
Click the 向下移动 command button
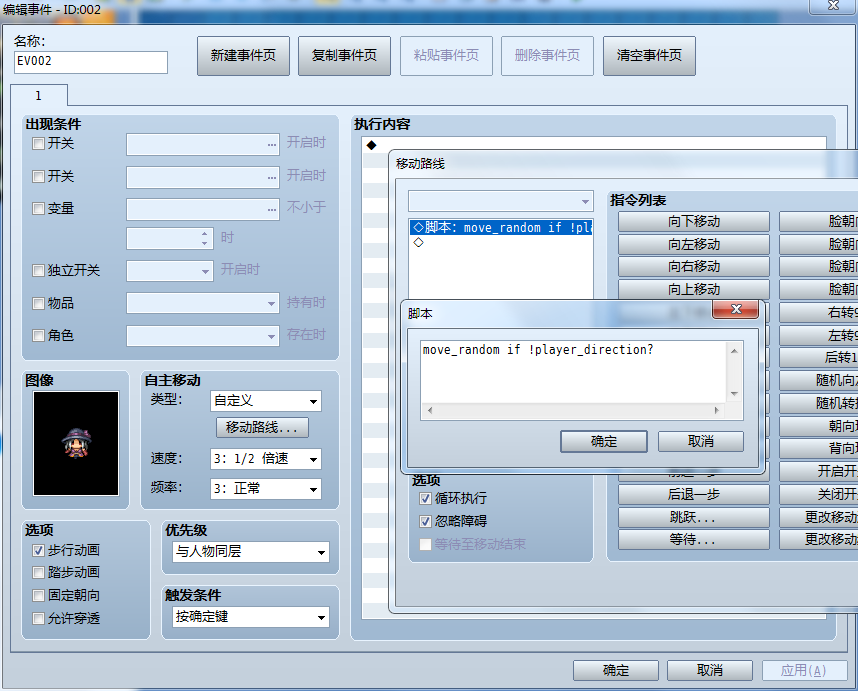[694, 222]
